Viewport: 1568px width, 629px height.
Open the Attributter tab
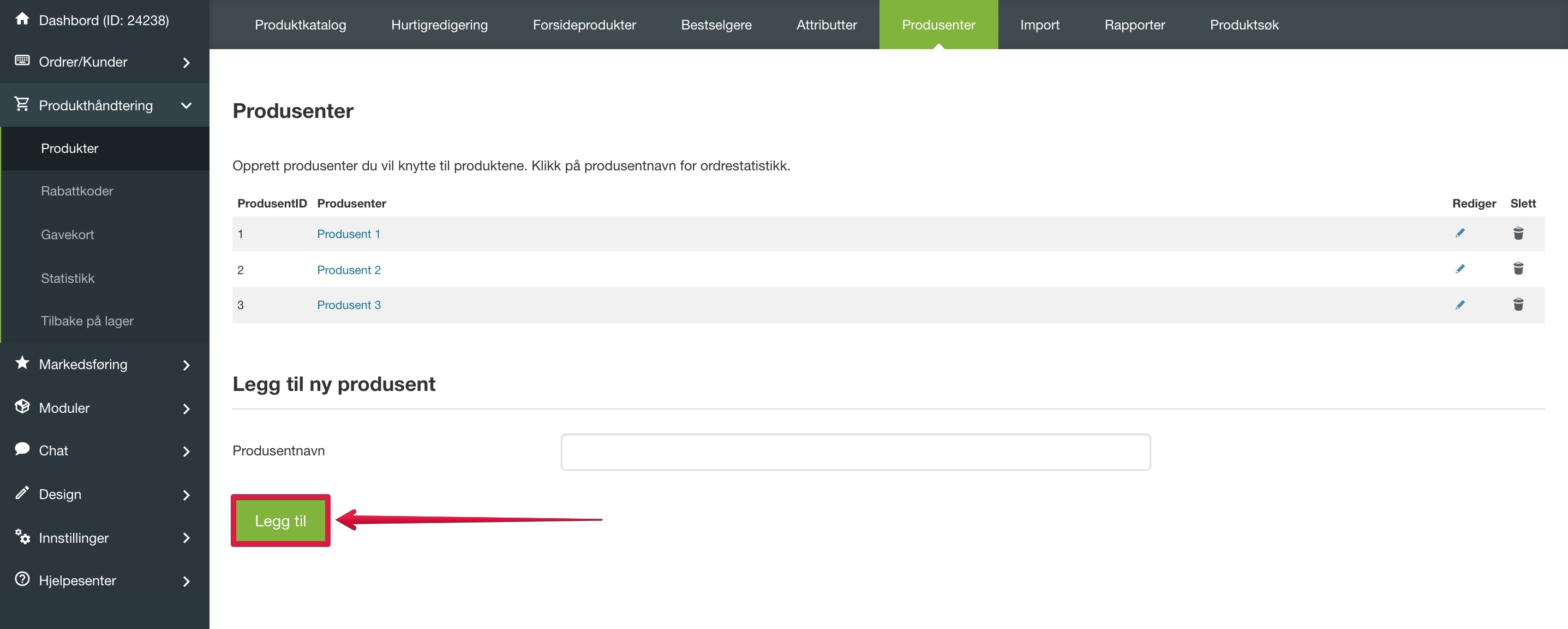[x=827, y=25]
